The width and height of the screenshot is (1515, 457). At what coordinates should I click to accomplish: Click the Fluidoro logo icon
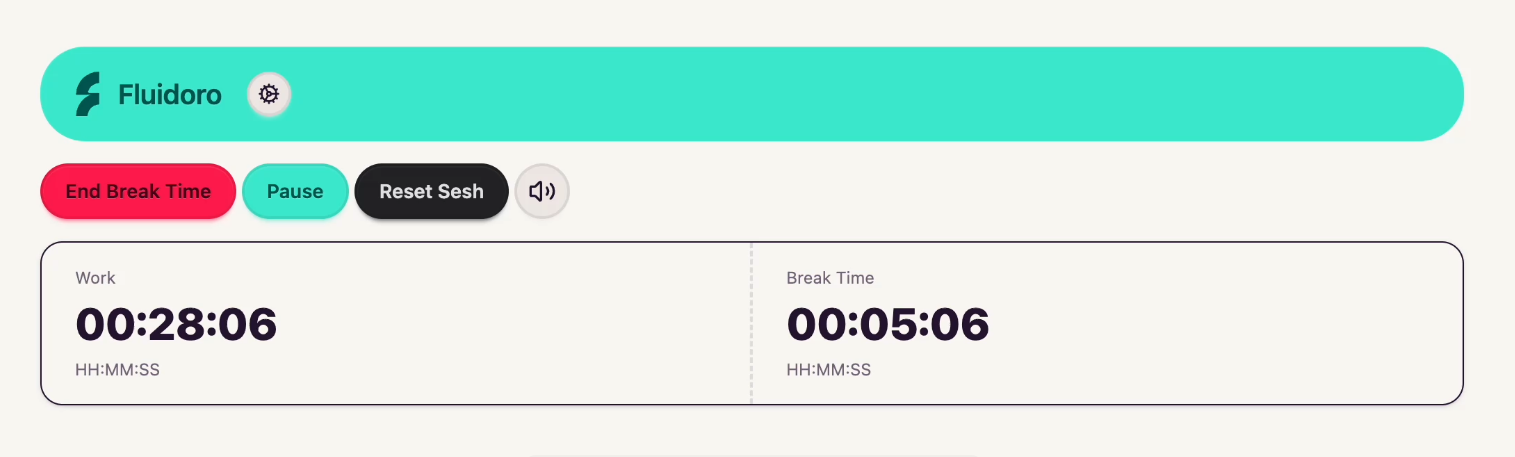pos(88,94)
